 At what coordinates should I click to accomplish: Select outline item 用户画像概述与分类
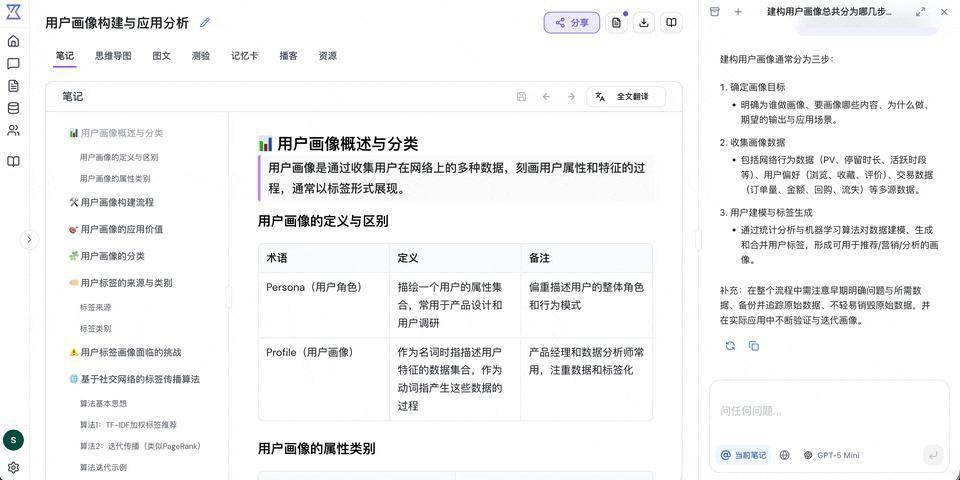(116, 133)
